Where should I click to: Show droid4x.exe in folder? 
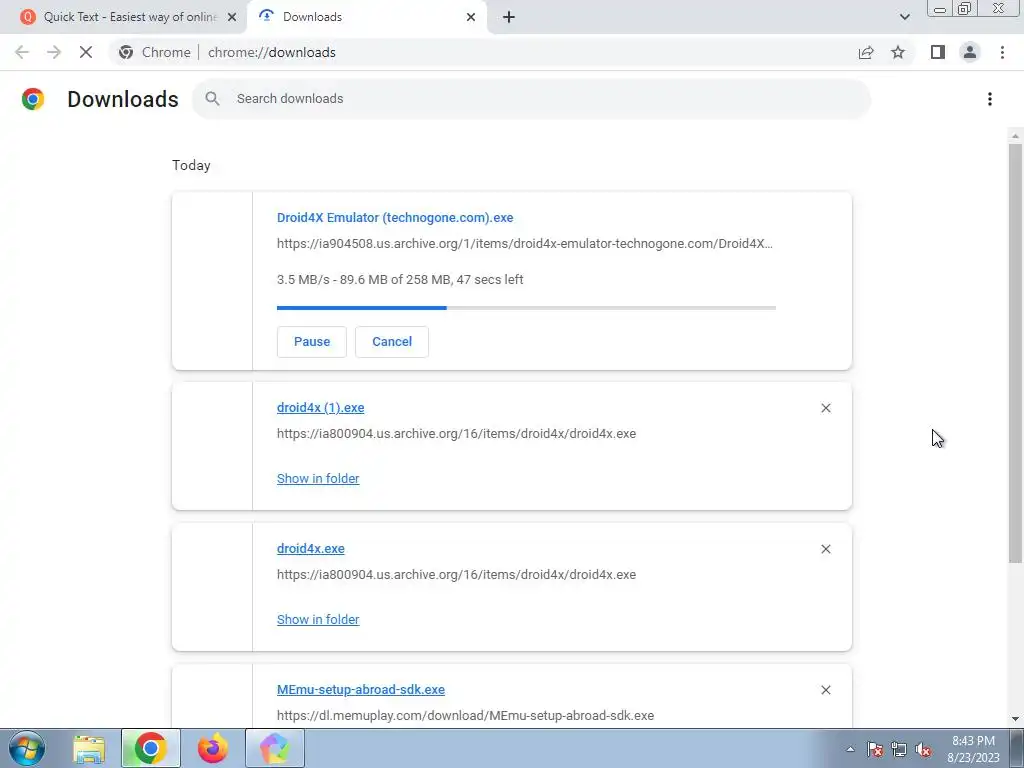[318, 620]
